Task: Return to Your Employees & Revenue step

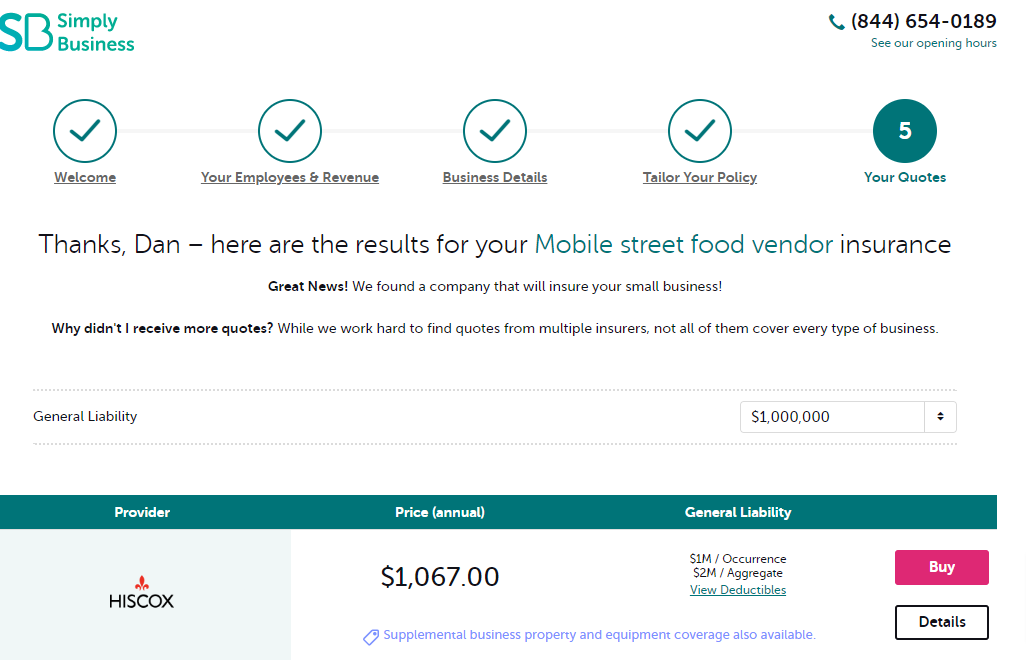Action: coord(290,178)
